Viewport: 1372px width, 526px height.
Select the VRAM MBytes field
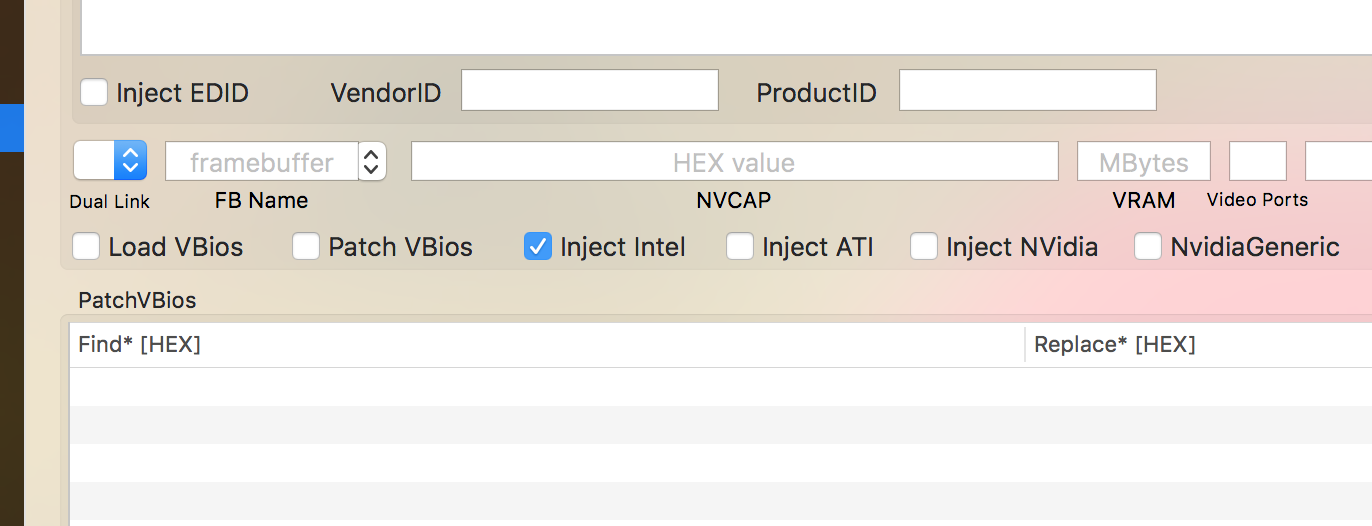(1143, 161)
